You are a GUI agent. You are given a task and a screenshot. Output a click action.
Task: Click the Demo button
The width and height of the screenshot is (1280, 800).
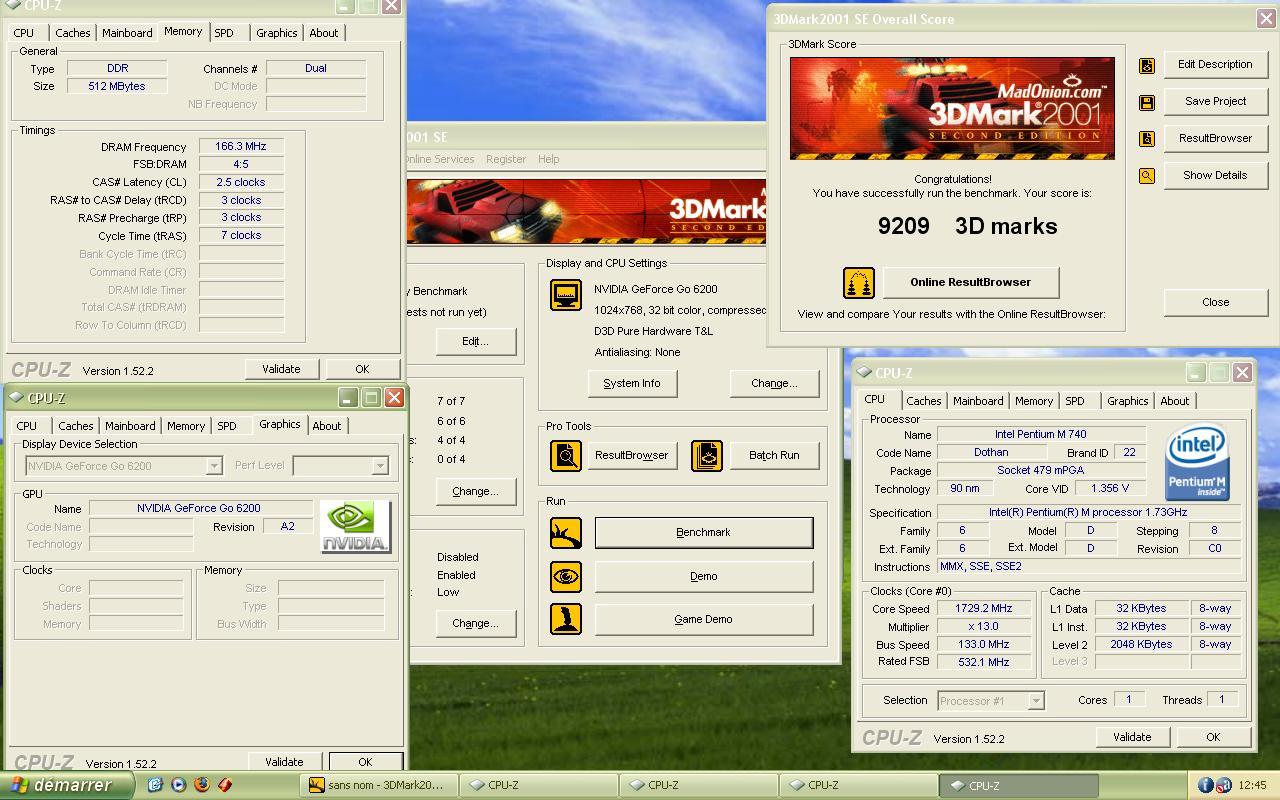tap(704, 577)
